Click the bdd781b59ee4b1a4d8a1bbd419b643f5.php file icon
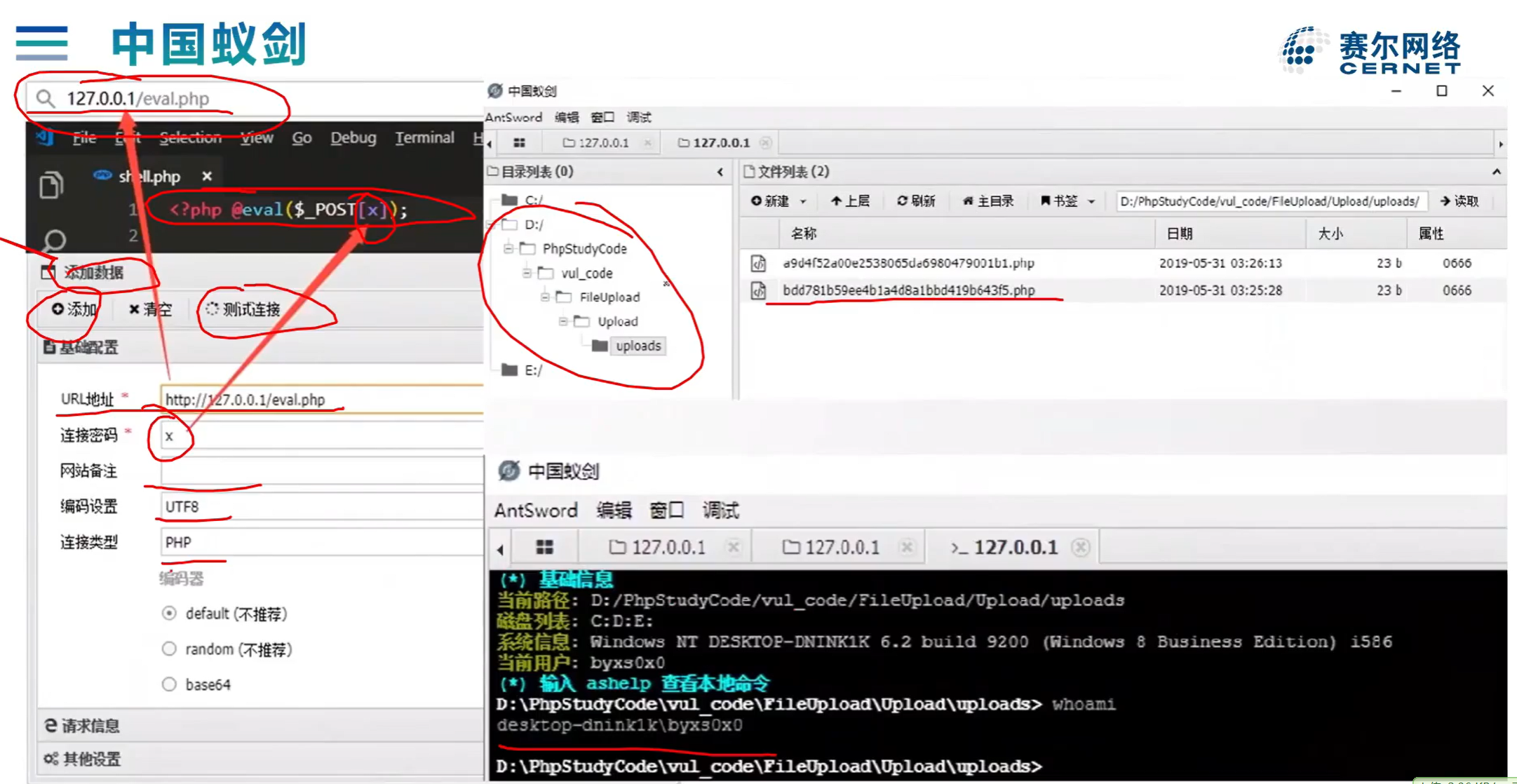The width and height of the screenshot is (1517, 784). pos(758,290)
